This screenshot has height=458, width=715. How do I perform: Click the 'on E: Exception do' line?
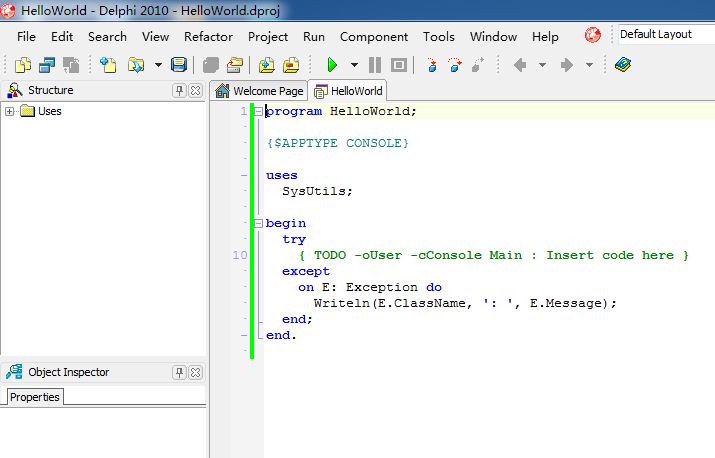370,287
